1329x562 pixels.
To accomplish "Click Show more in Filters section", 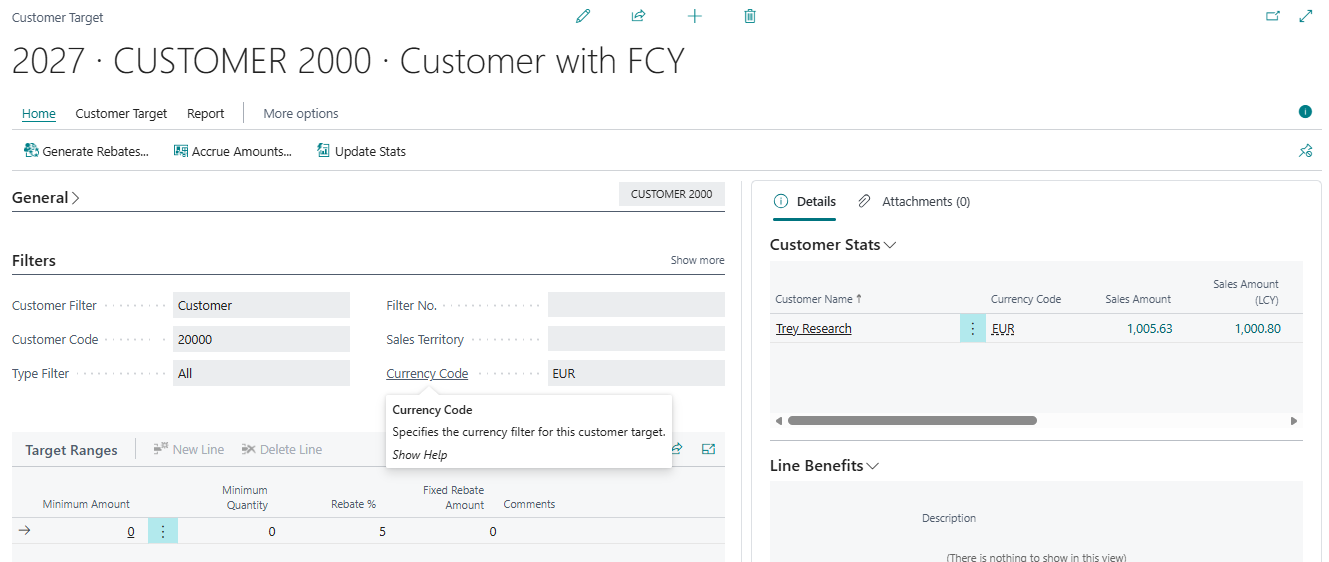I will (x=697, y=260).
